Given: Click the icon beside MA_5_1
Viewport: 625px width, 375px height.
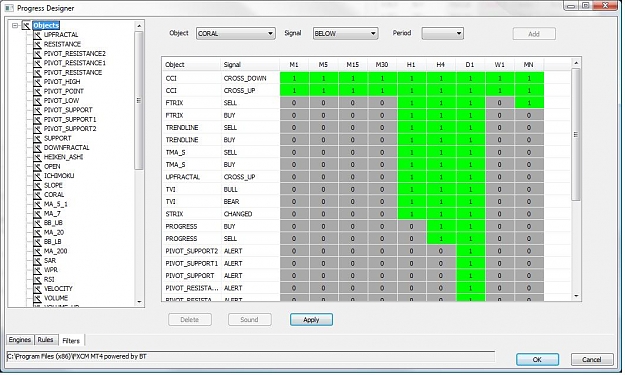Looking at the screenshot, I should point(37,204).
